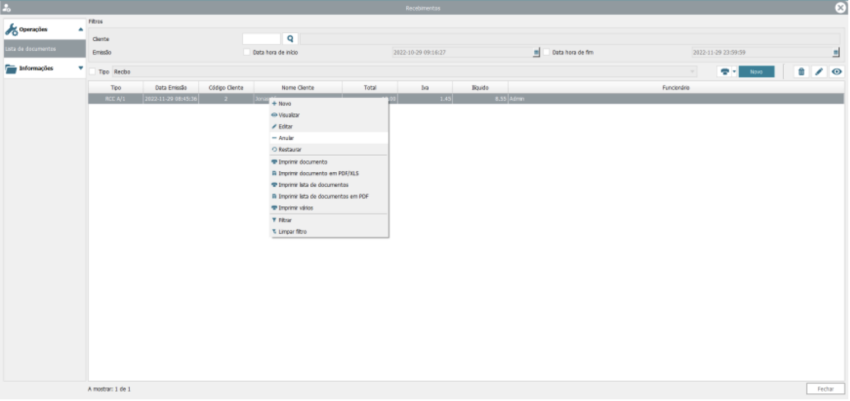This screenshot has height=401, width=850.
Task: Click the Informações folder icon
Action: pos(12,69)
